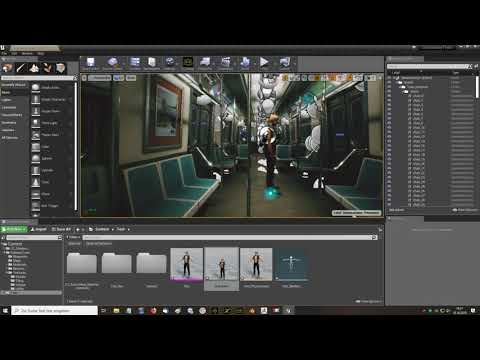Viewport: 480px width, 360px height.
Task: Toggle the world/local coordinate system icon
Action: (x=304, y=78)
